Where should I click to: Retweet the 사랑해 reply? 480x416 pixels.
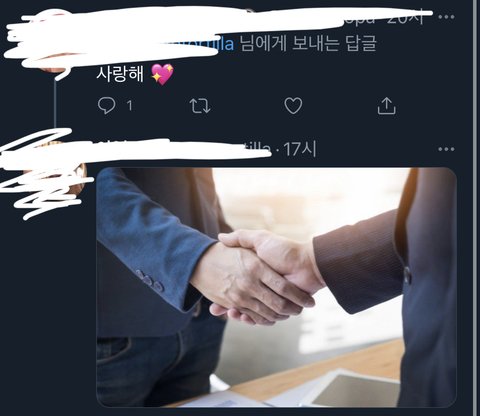[200, 106]
